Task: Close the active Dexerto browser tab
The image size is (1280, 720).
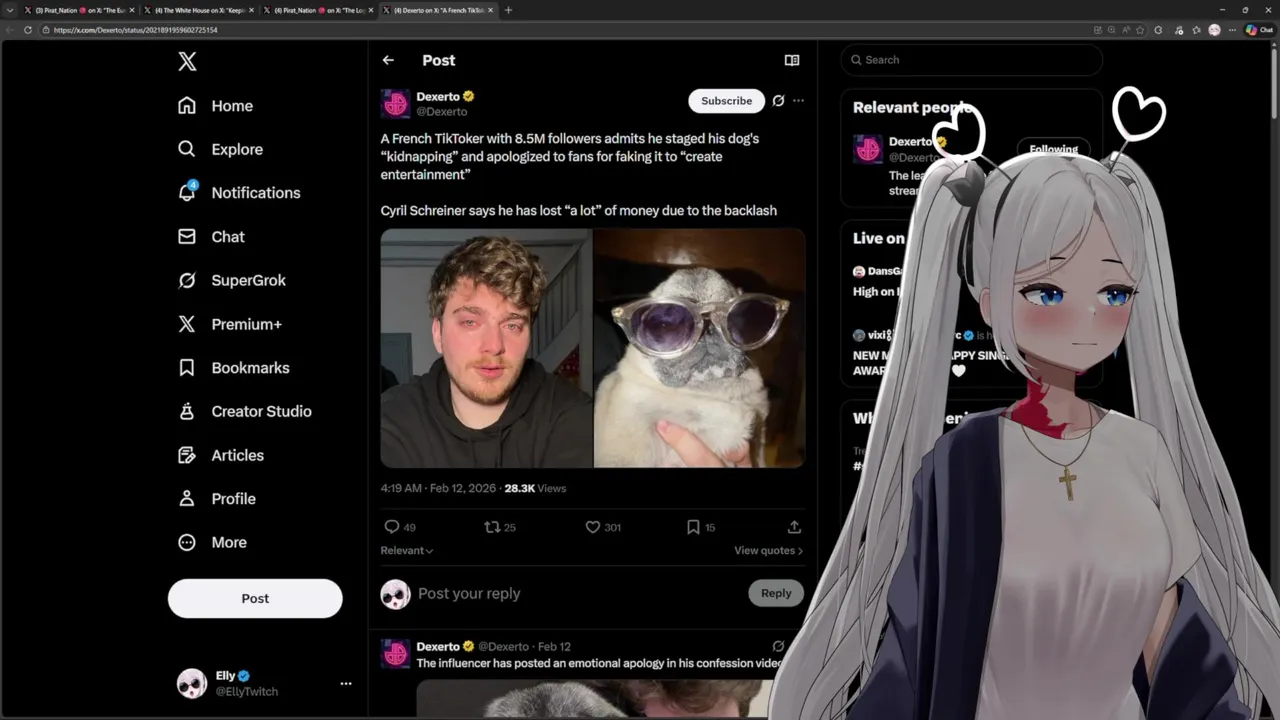Action: point(490,10)
